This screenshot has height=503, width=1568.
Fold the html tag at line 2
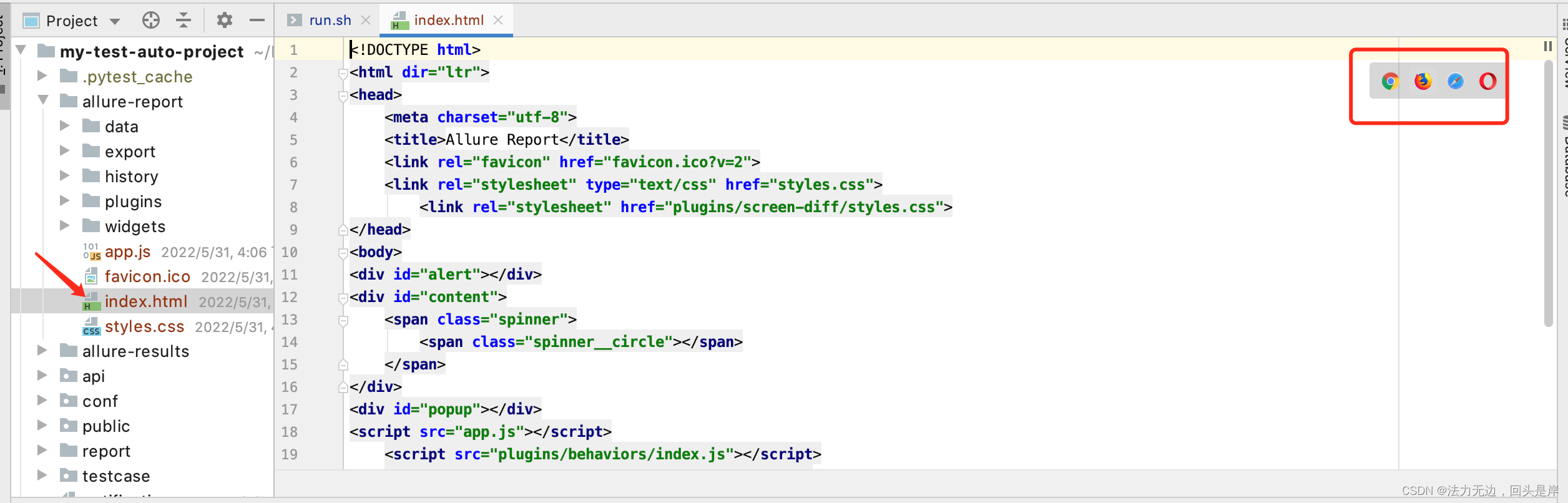[343, 73]
